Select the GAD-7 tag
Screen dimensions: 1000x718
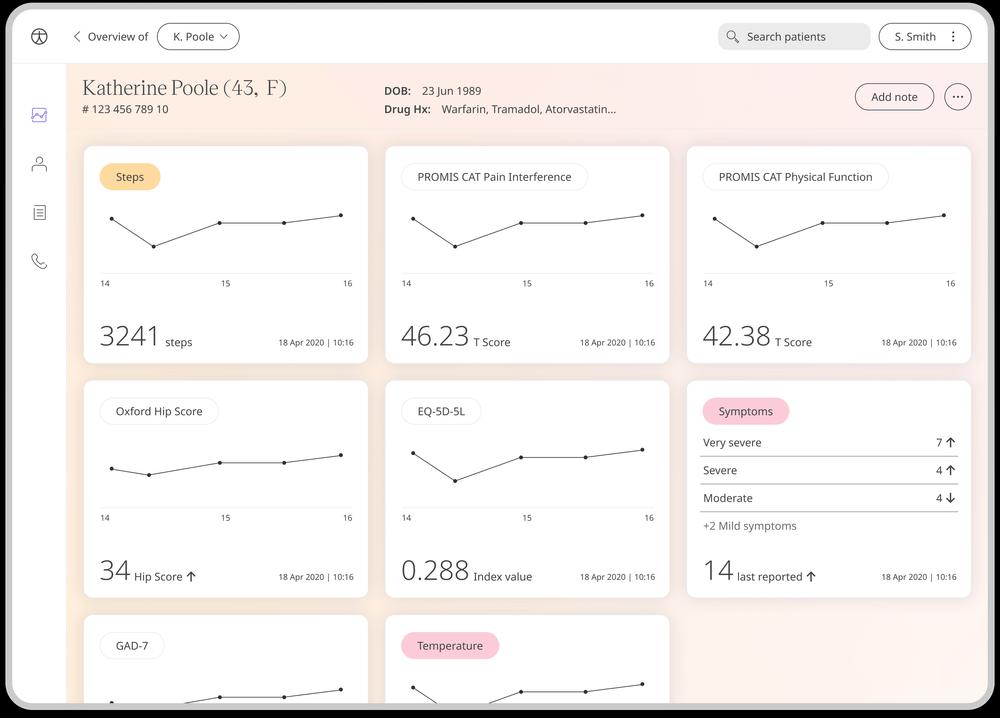pos(132,646)
